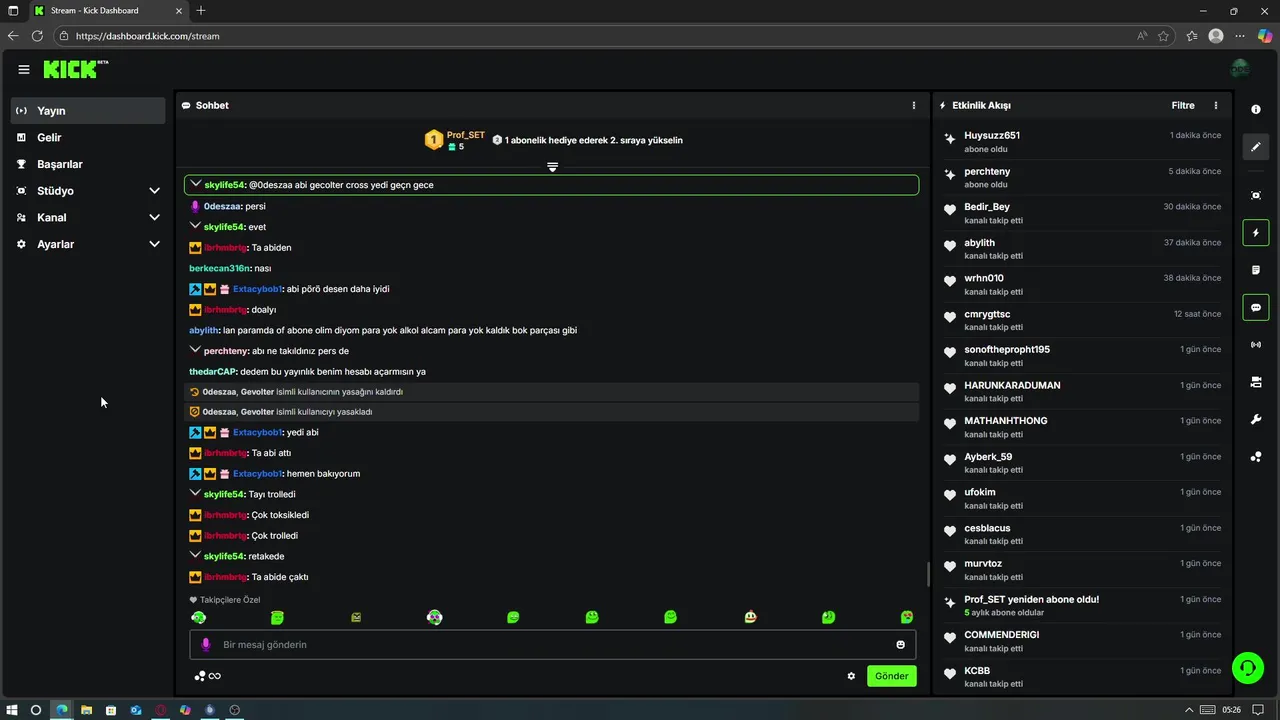This screenshot has width=1280, height=720.
Task: Select perchteny abone oldu in activity feed
Action: [1082, 177]
